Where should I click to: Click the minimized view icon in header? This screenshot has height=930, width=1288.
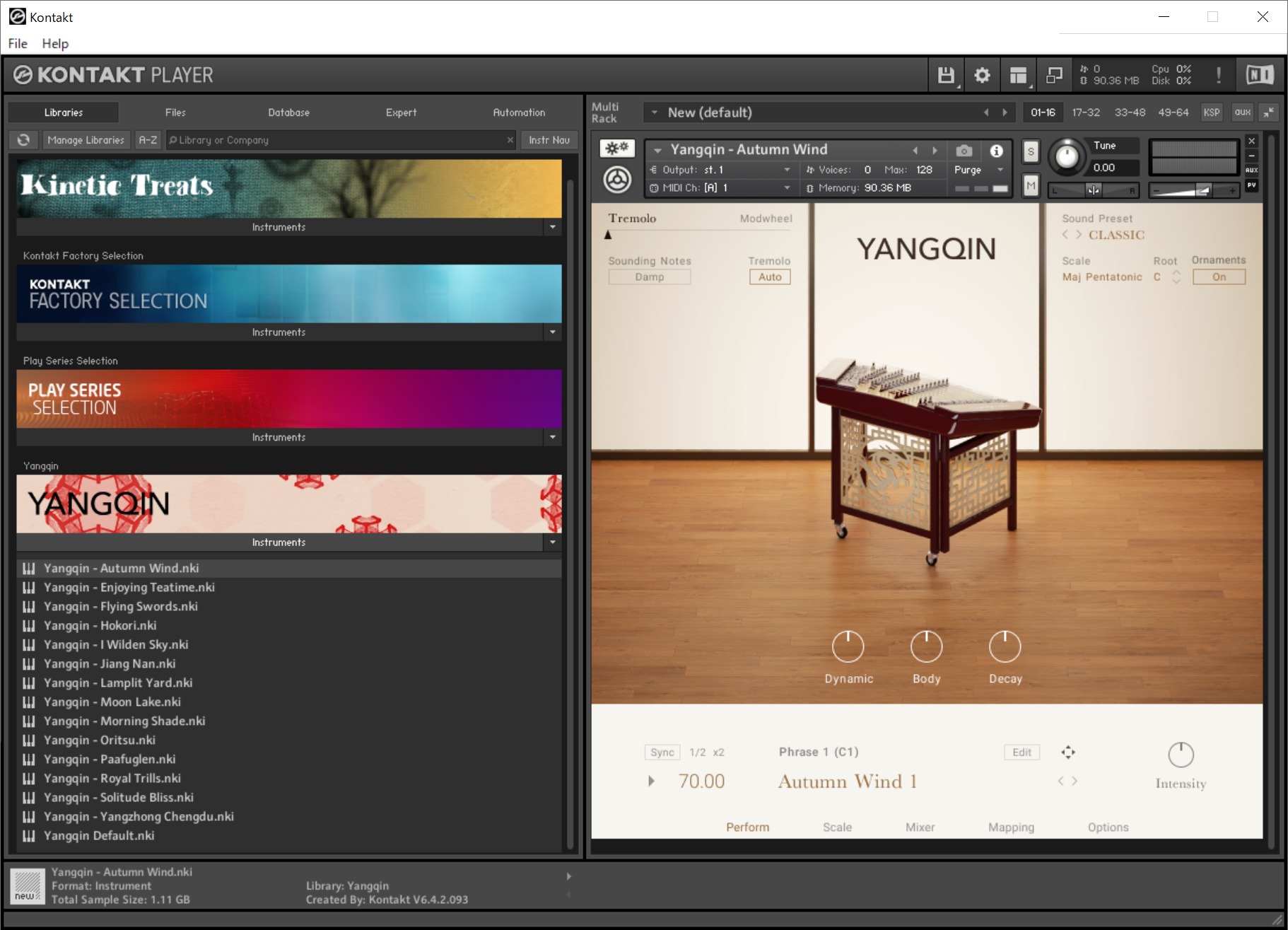[1054, 75]
